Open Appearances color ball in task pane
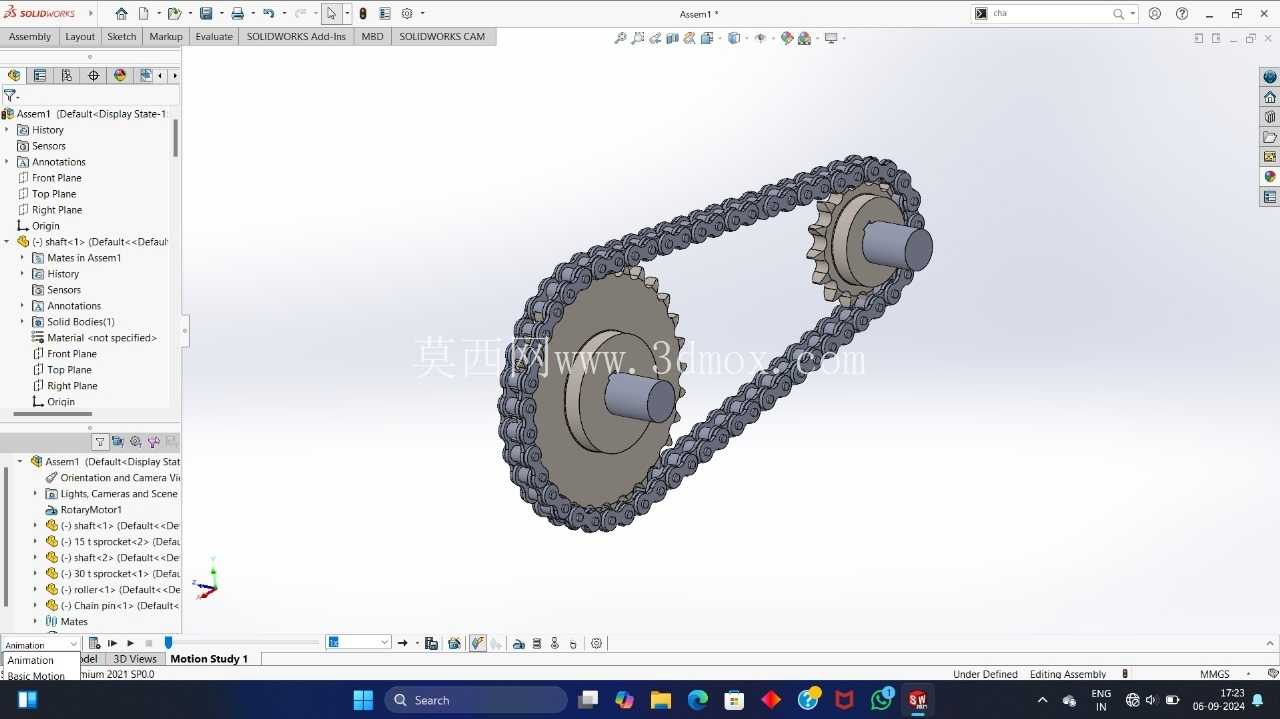This screenshot has height=719, width=1280. point(1270,177)
